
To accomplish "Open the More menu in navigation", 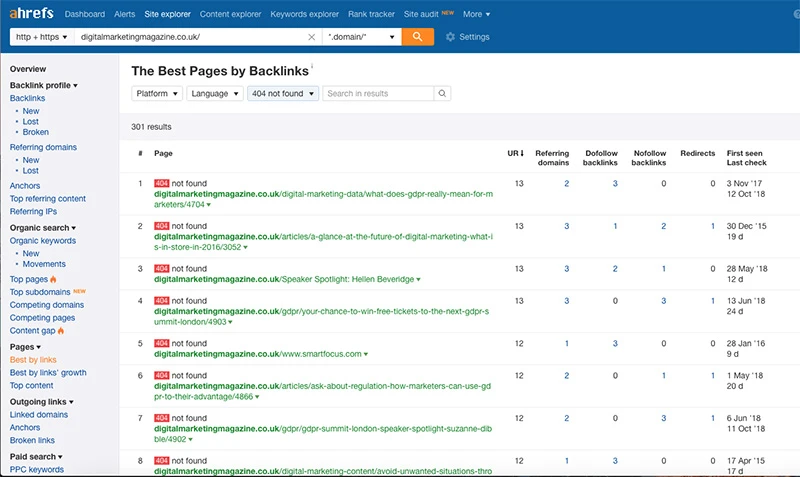I will pos(476,14).
